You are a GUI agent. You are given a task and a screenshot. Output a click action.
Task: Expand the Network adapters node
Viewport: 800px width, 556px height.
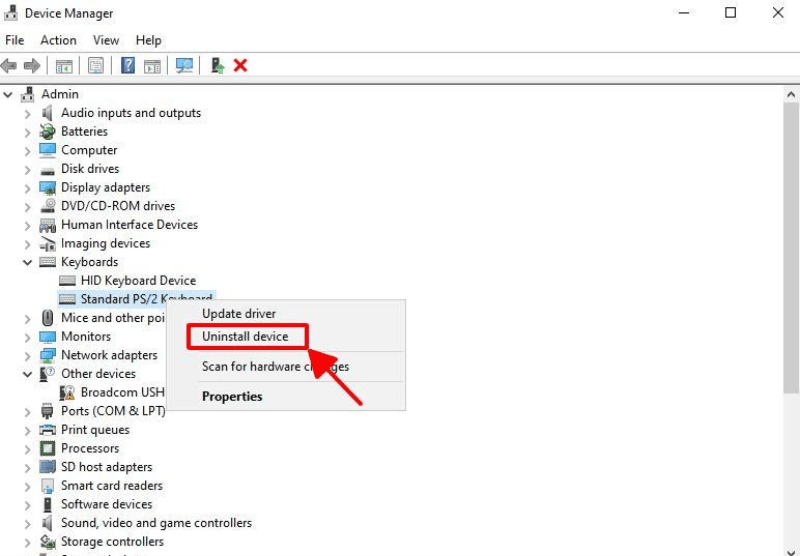(28, 355)
